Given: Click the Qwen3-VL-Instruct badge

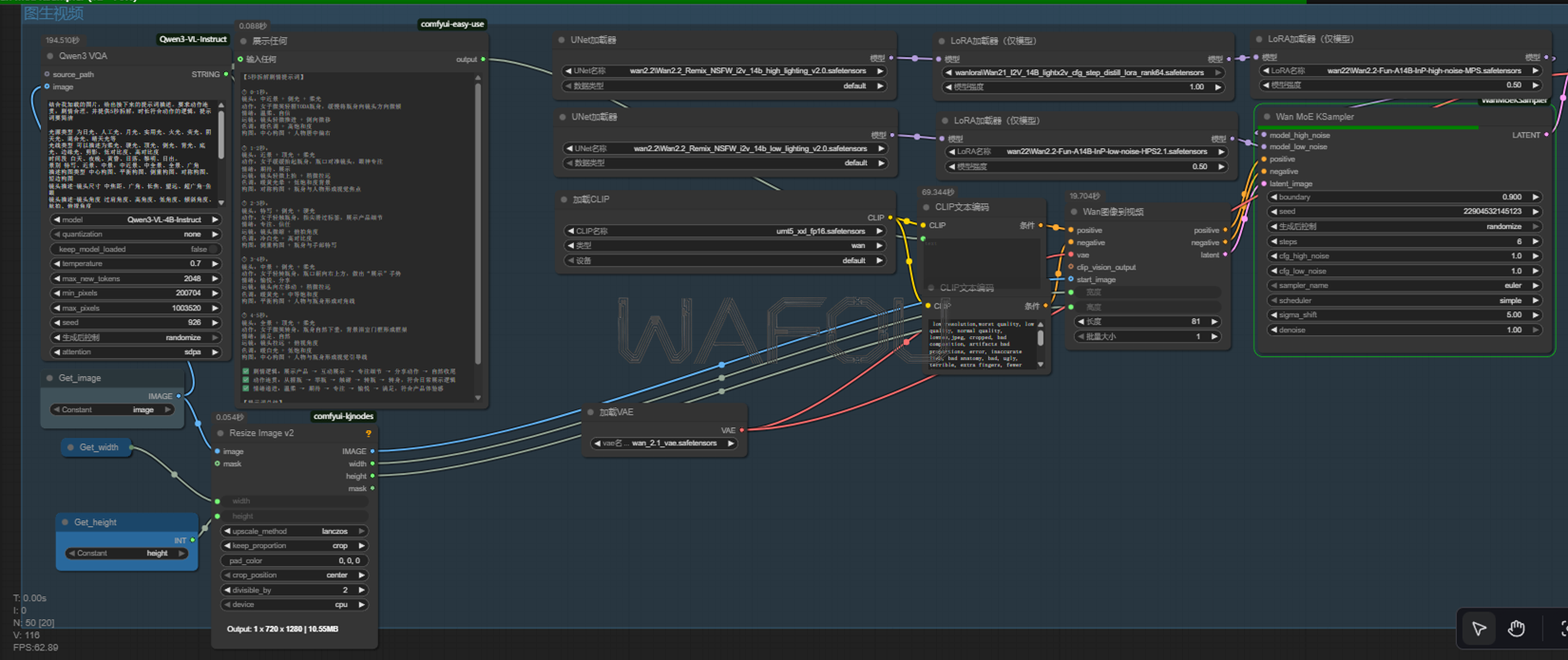Looking at the screenshot, I should [x=193, y=40].
